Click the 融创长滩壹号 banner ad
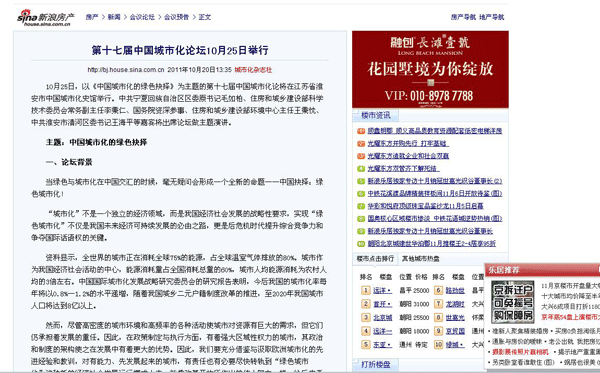Image resolution: width=600 pixels, height=373 pixels. tap(430, 69)
